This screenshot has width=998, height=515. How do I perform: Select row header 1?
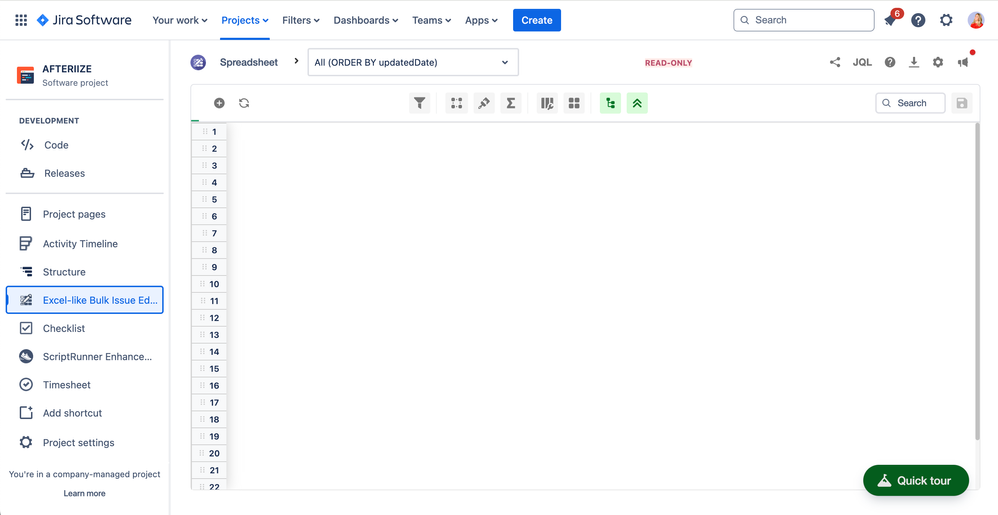click(209, 132)
